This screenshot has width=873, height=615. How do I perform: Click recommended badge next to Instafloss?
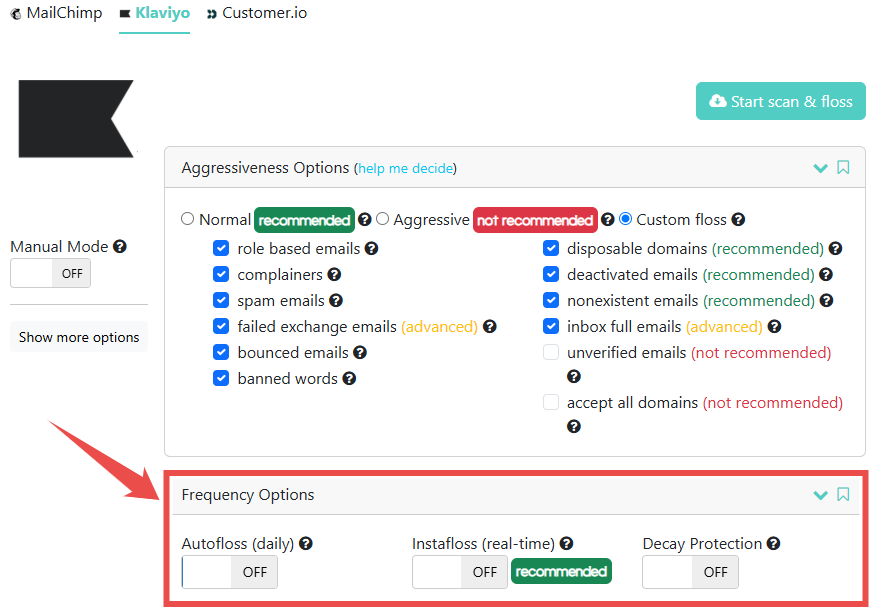[561, 571]
